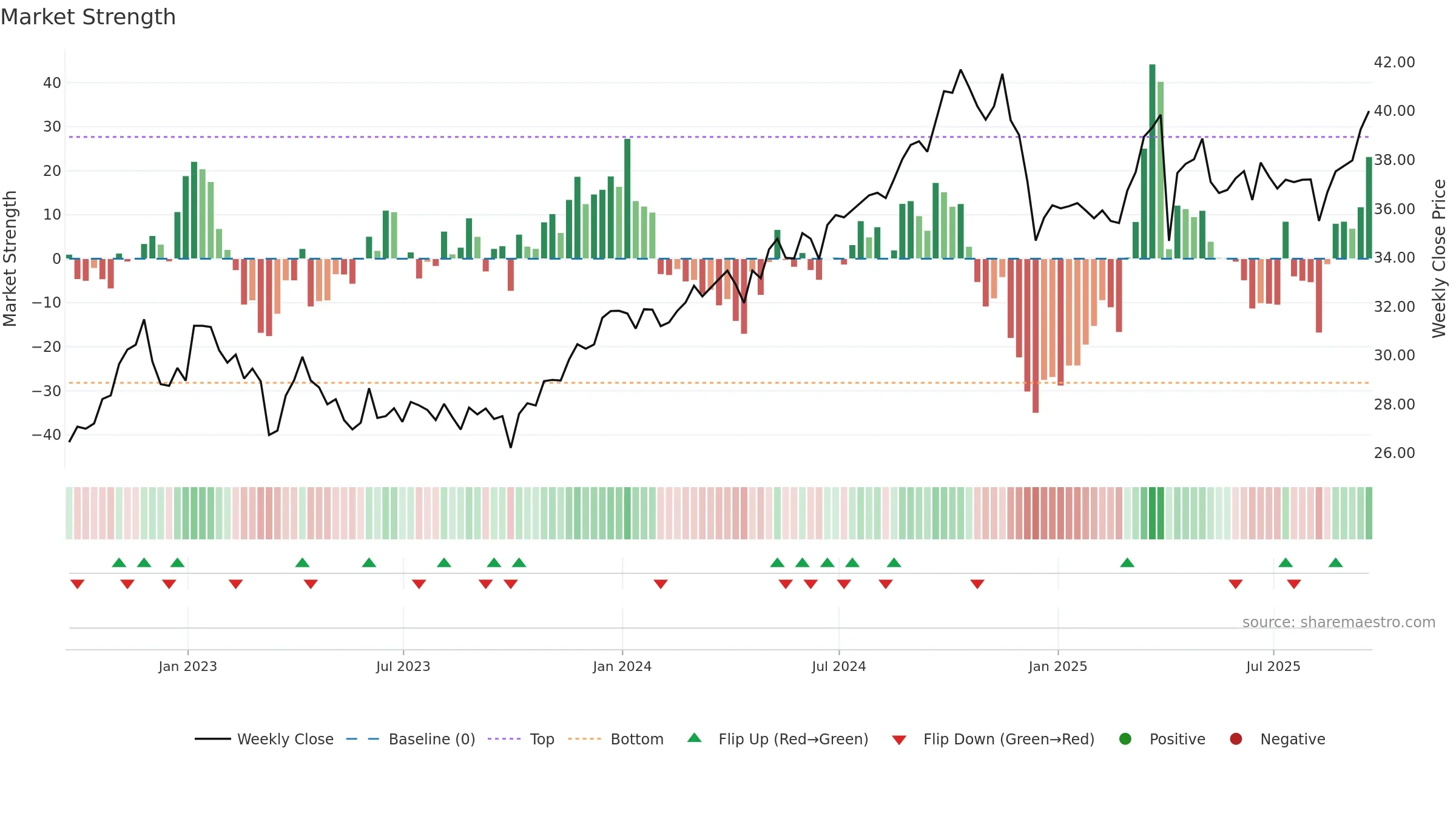1456x819 pixels.
Task: Click the 'Weekly Close Price' right axis title
Action: click(1439, 258)
